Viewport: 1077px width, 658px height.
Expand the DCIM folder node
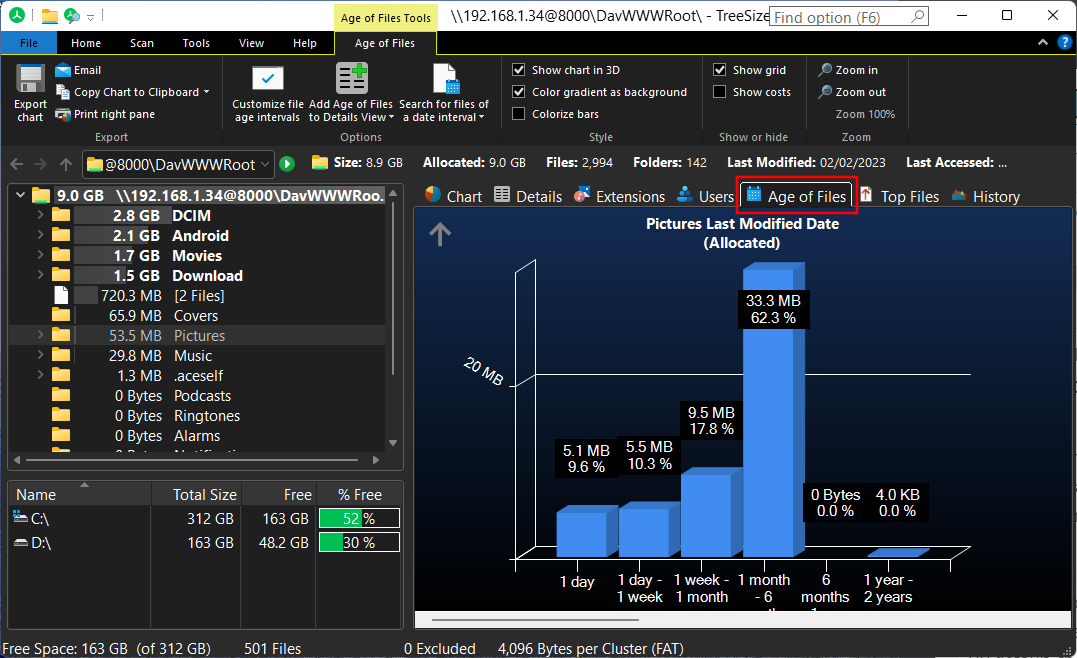[x=40, y=215]
